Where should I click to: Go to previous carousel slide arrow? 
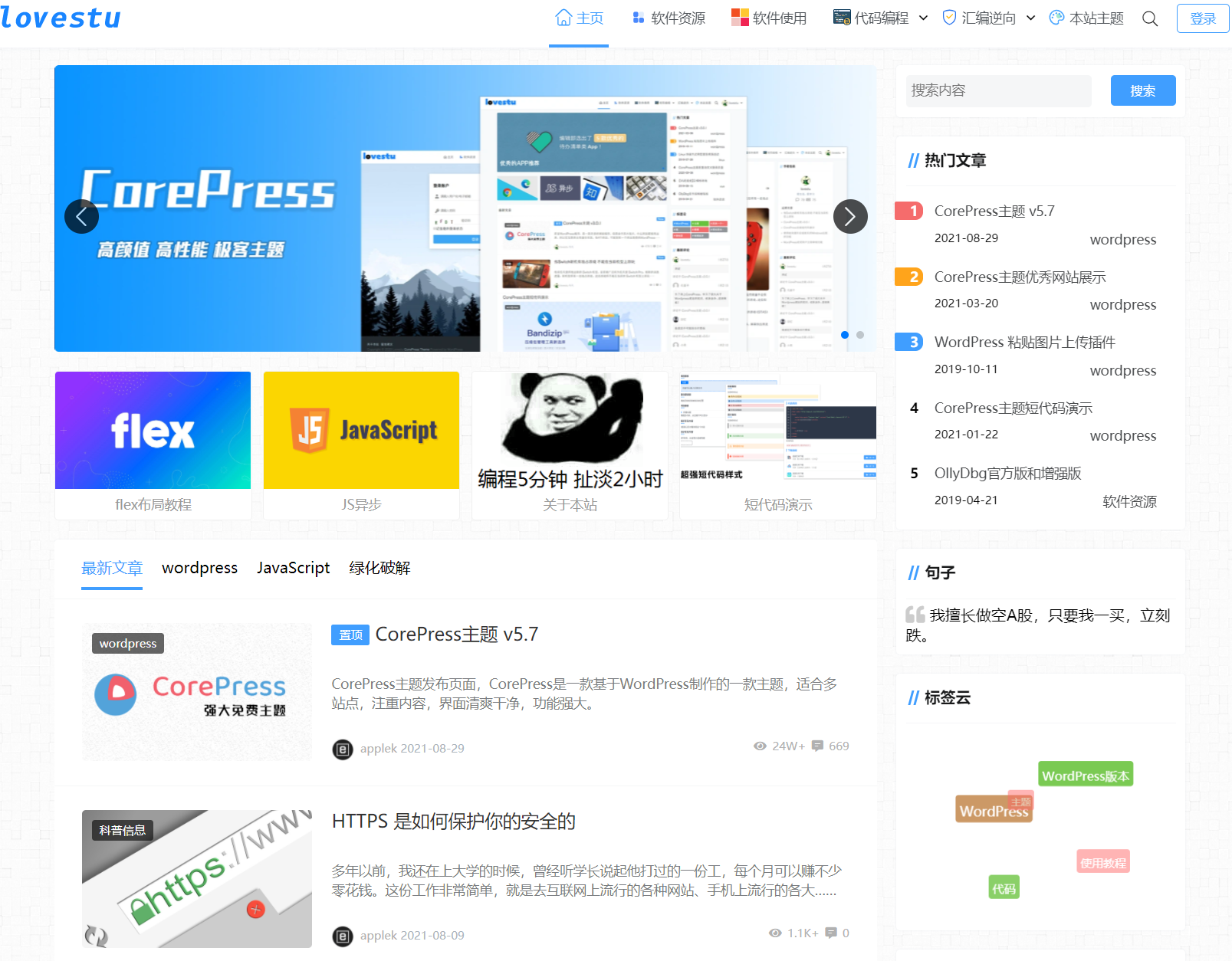[x=82, y=217]
